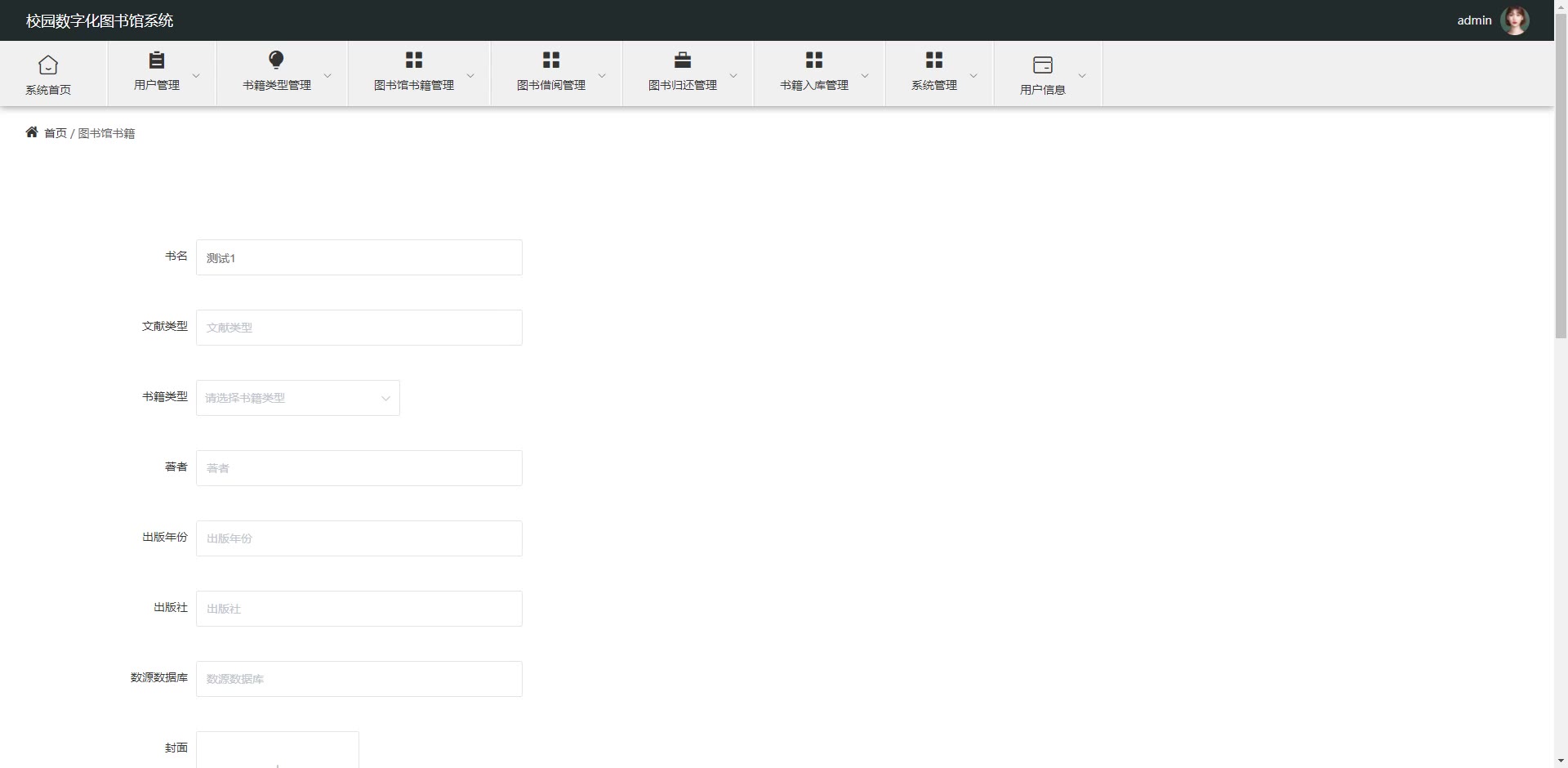Viewport: 1568px width, 768px height.
Task: Go to 系统首页 menu item
Action: 48,90
